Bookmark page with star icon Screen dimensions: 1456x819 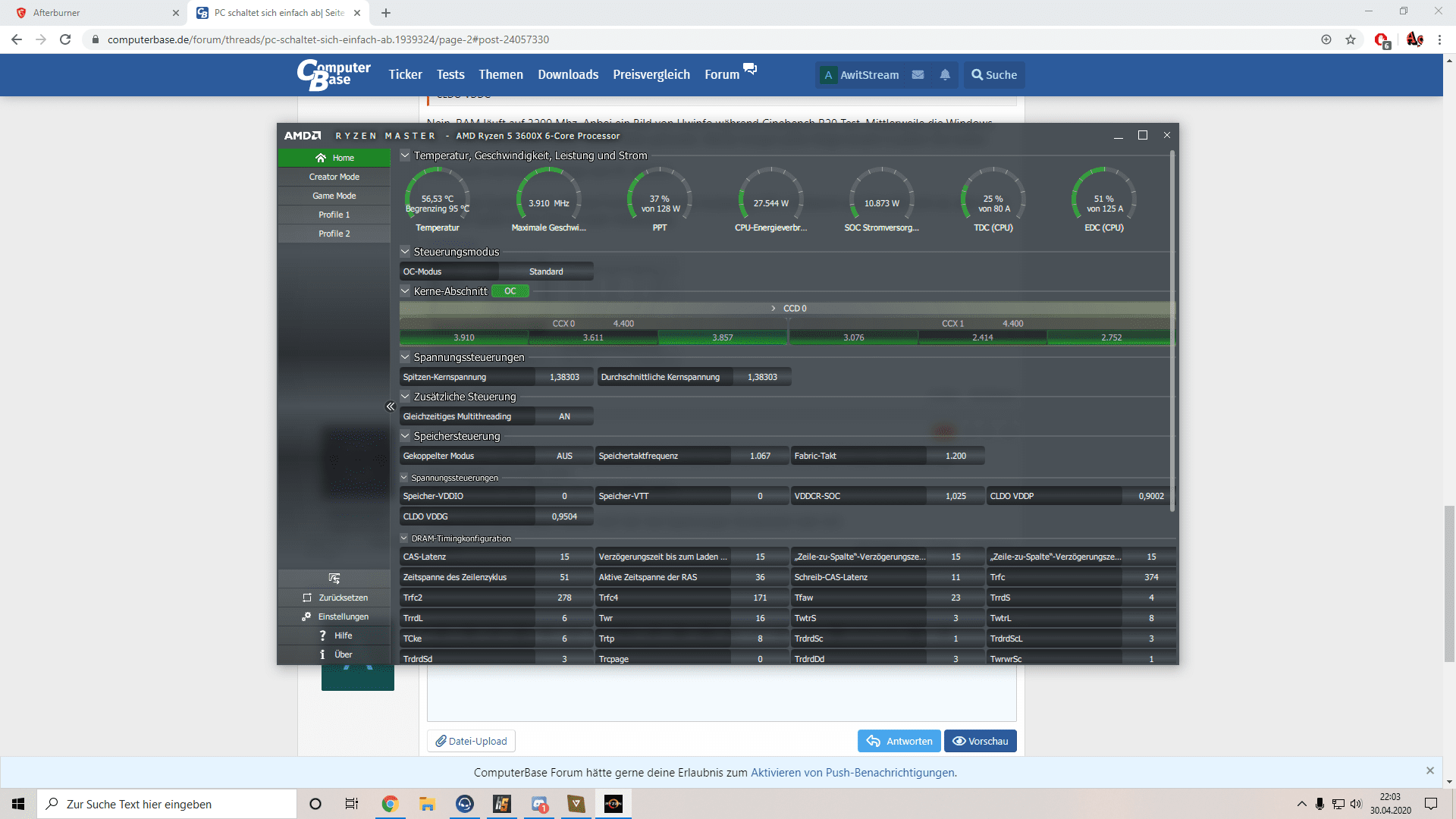coord(1351,39)
